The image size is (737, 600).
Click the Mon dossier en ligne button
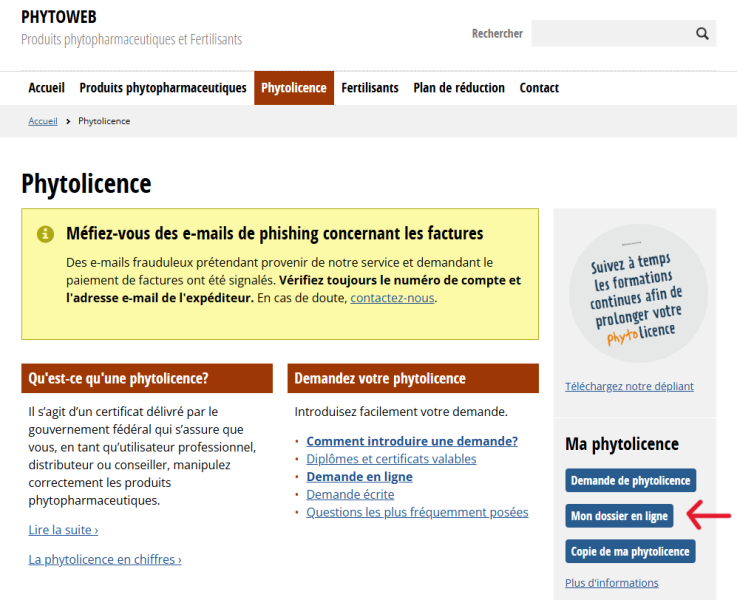619,516
